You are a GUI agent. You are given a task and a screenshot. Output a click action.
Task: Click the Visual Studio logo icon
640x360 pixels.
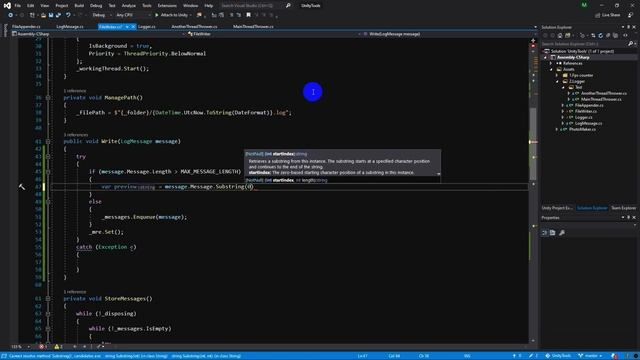point(7,5)
